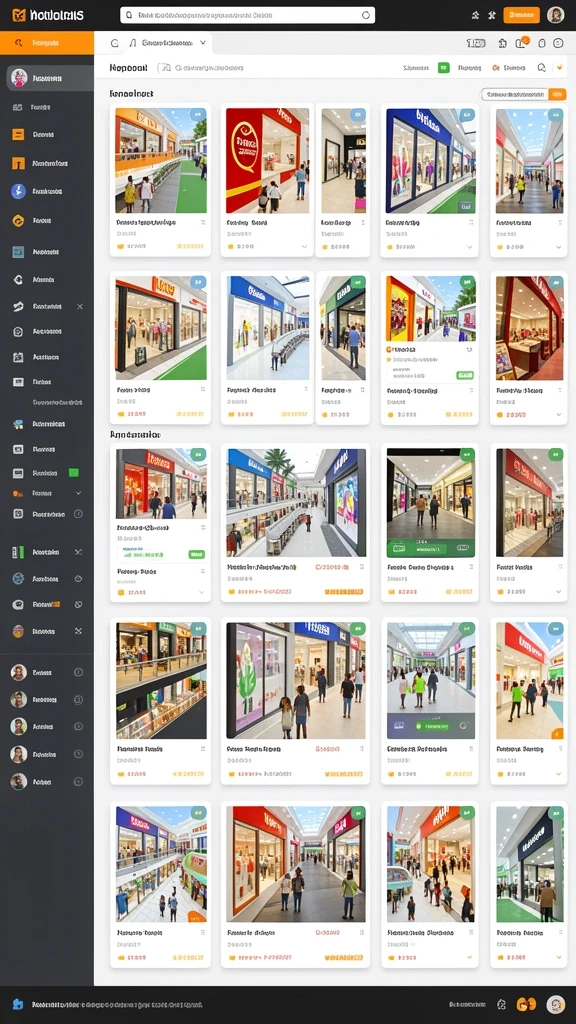Toggle the green square indicator in the sidebar
Screen dimensions: 576x1024
point(74,473)
